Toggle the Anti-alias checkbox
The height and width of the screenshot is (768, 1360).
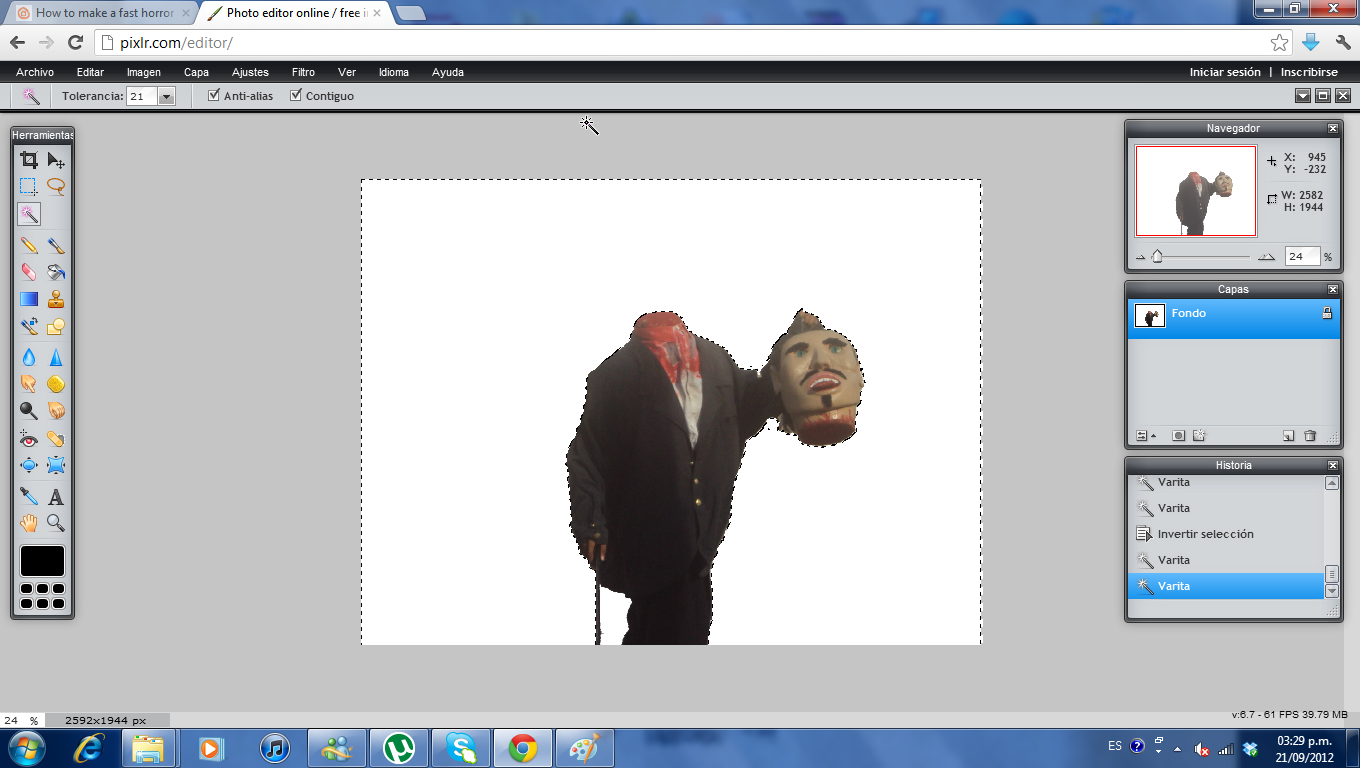pos(214,95)
